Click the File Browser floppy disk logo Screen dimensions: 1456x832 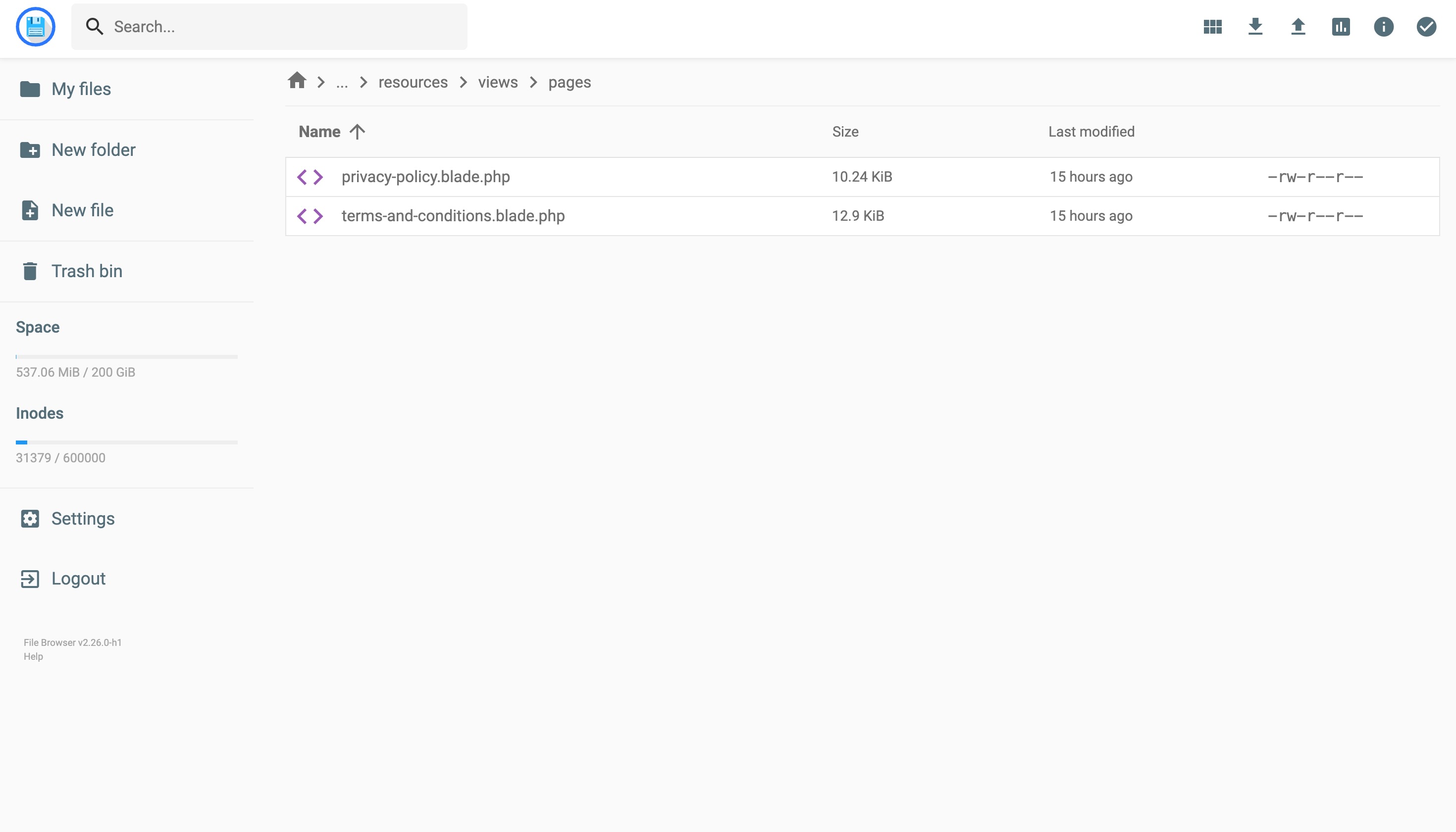(x=36, y=27)
